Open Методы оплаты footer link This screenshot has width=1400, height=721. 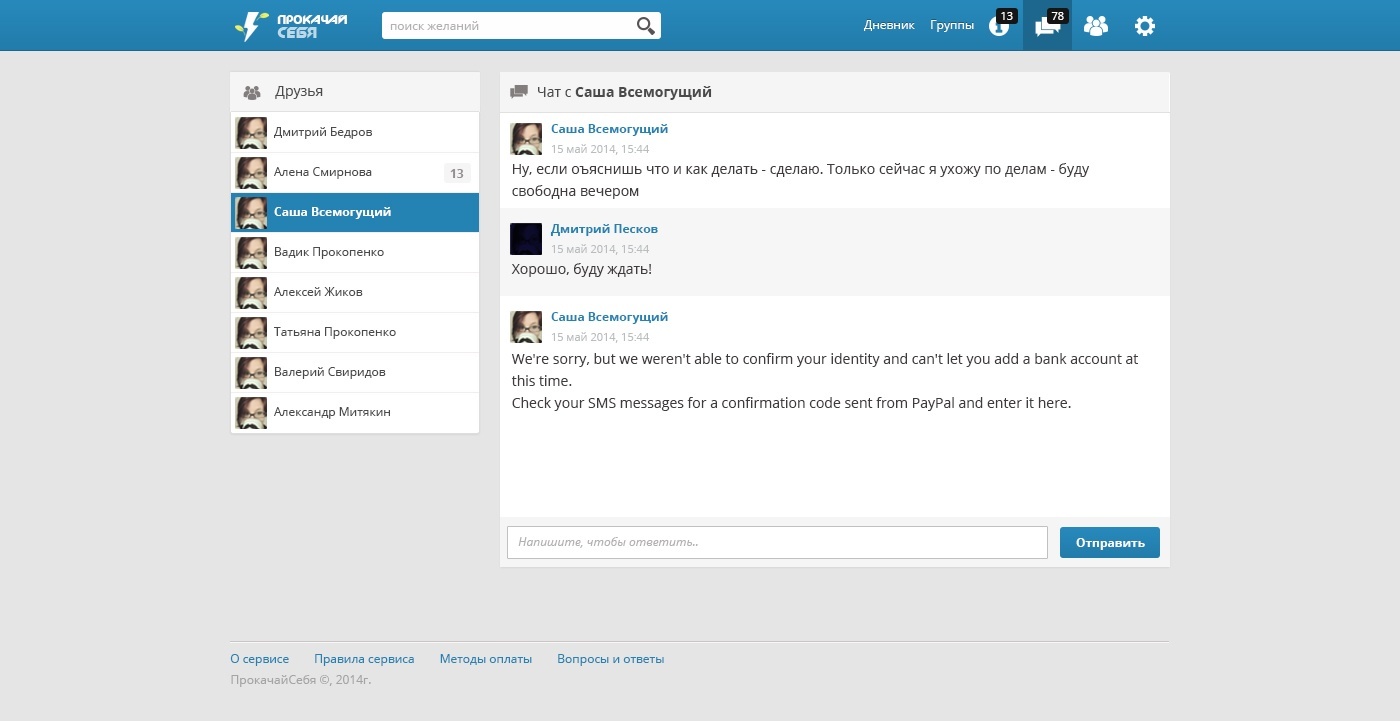pos(486,659)
